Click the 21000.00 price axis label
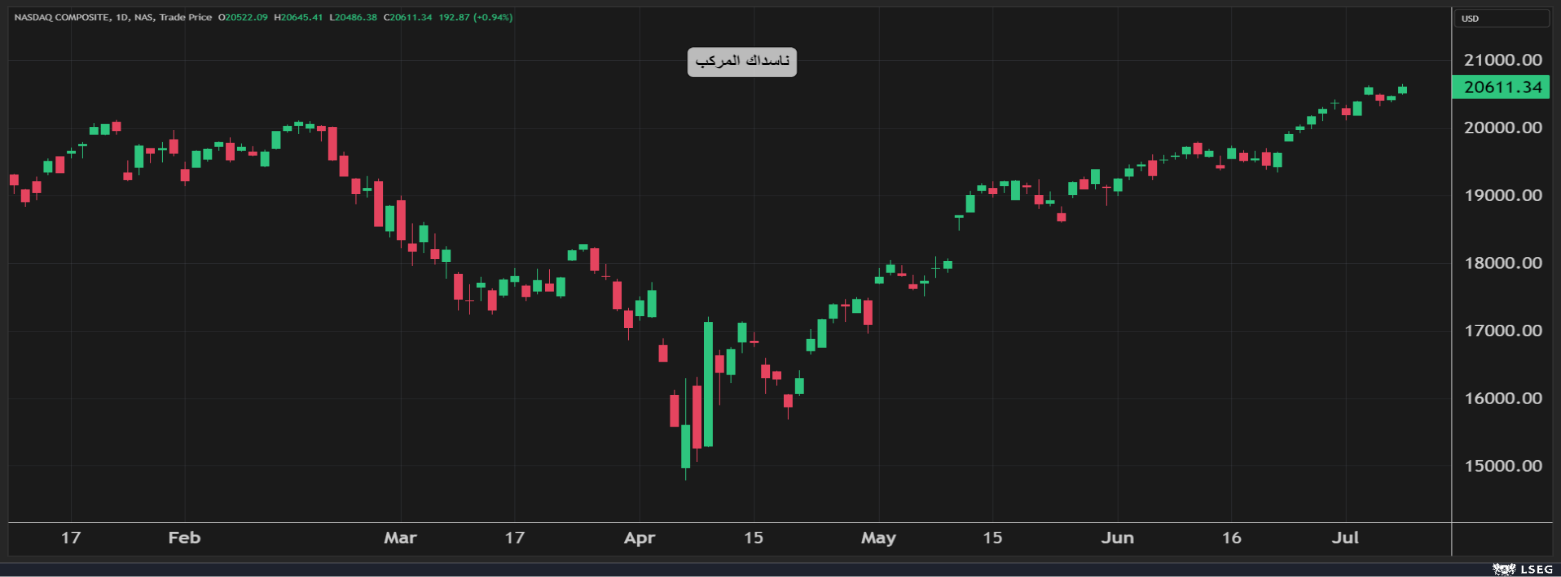Viewport: 1561px width, 577px height. click(x=1503, y=60)
